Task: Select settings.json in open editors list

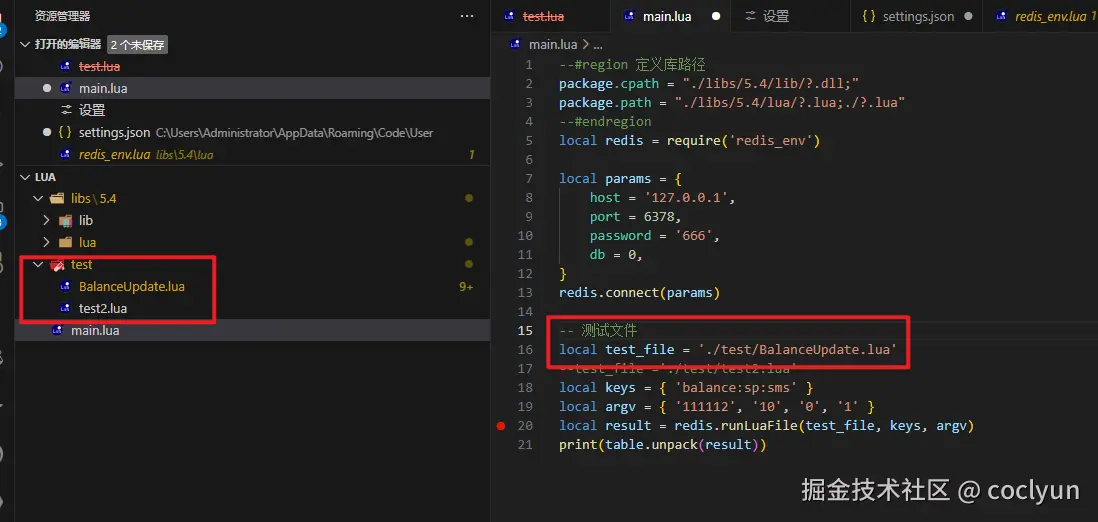Action: click(x=114, y=132)
